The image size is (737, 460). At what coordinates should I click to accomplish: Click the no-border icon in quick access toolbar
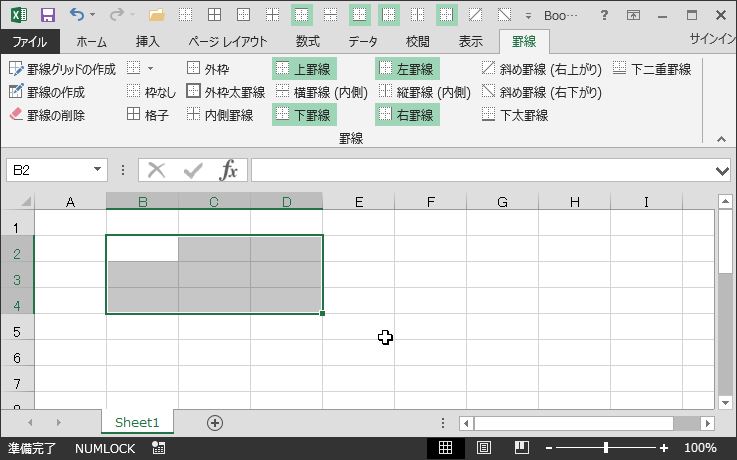(x=185, y=15)
